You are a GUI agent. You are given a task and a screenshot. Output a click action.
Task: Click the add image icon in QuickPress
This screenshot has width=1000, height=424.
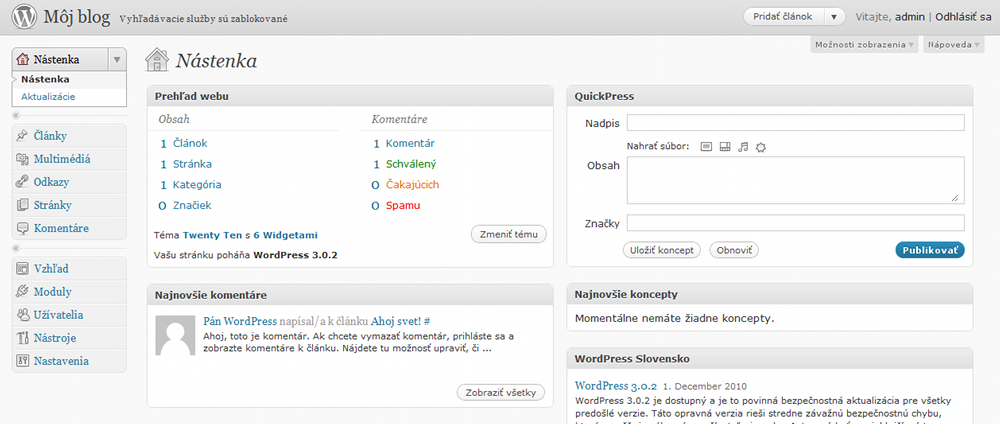[705, 147]
